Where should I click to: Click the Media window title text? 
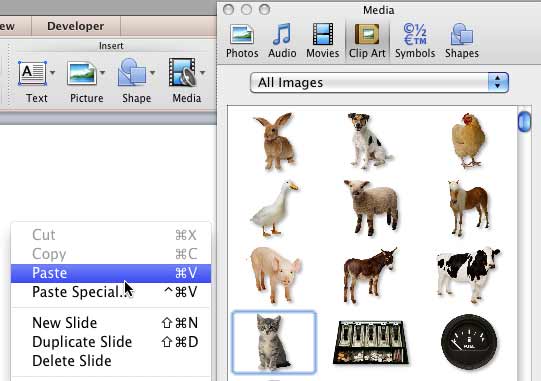pos(378,10)
